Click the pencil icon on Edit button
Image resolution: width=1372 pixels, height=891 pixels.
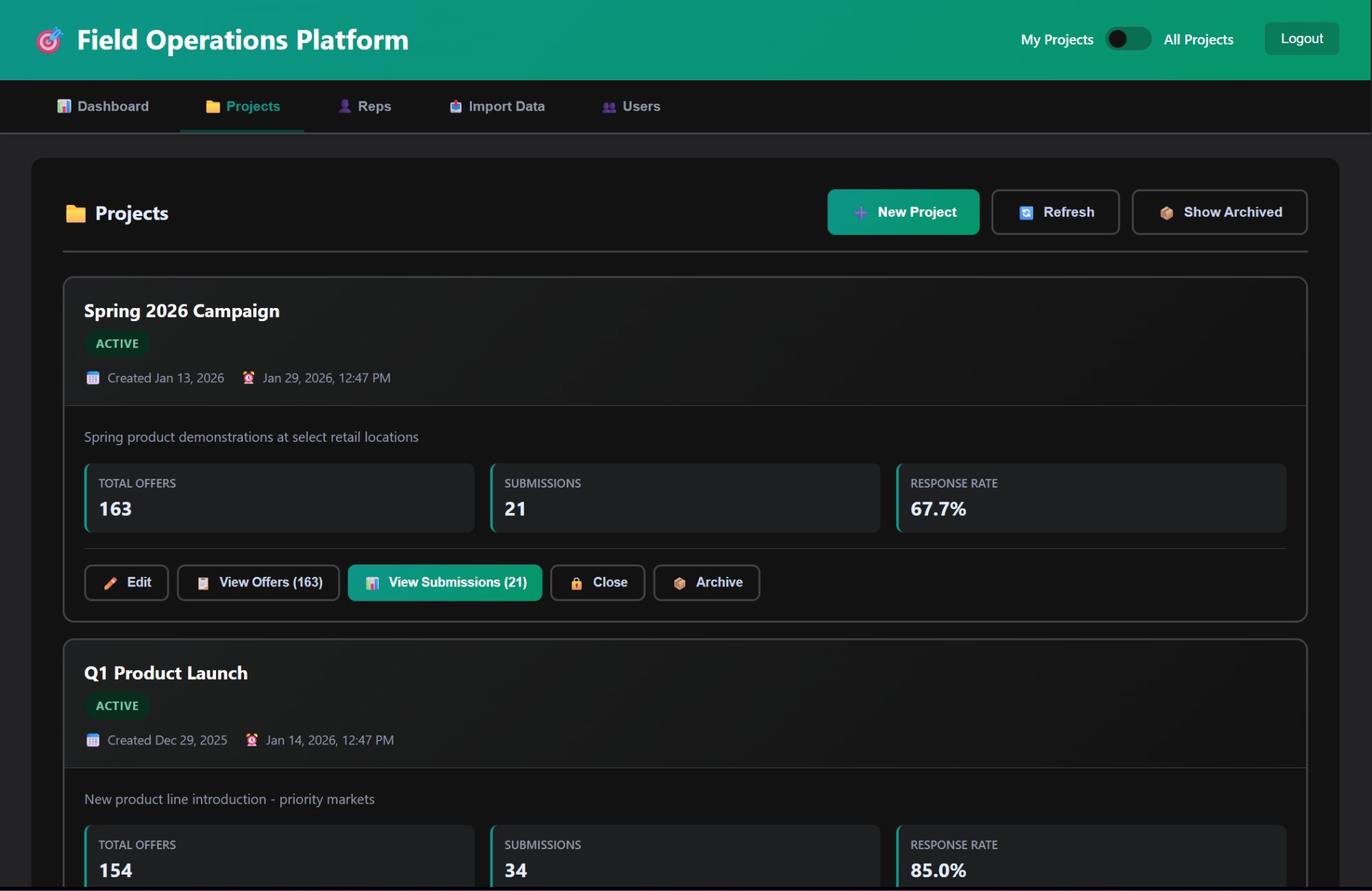tap(110, 583)
